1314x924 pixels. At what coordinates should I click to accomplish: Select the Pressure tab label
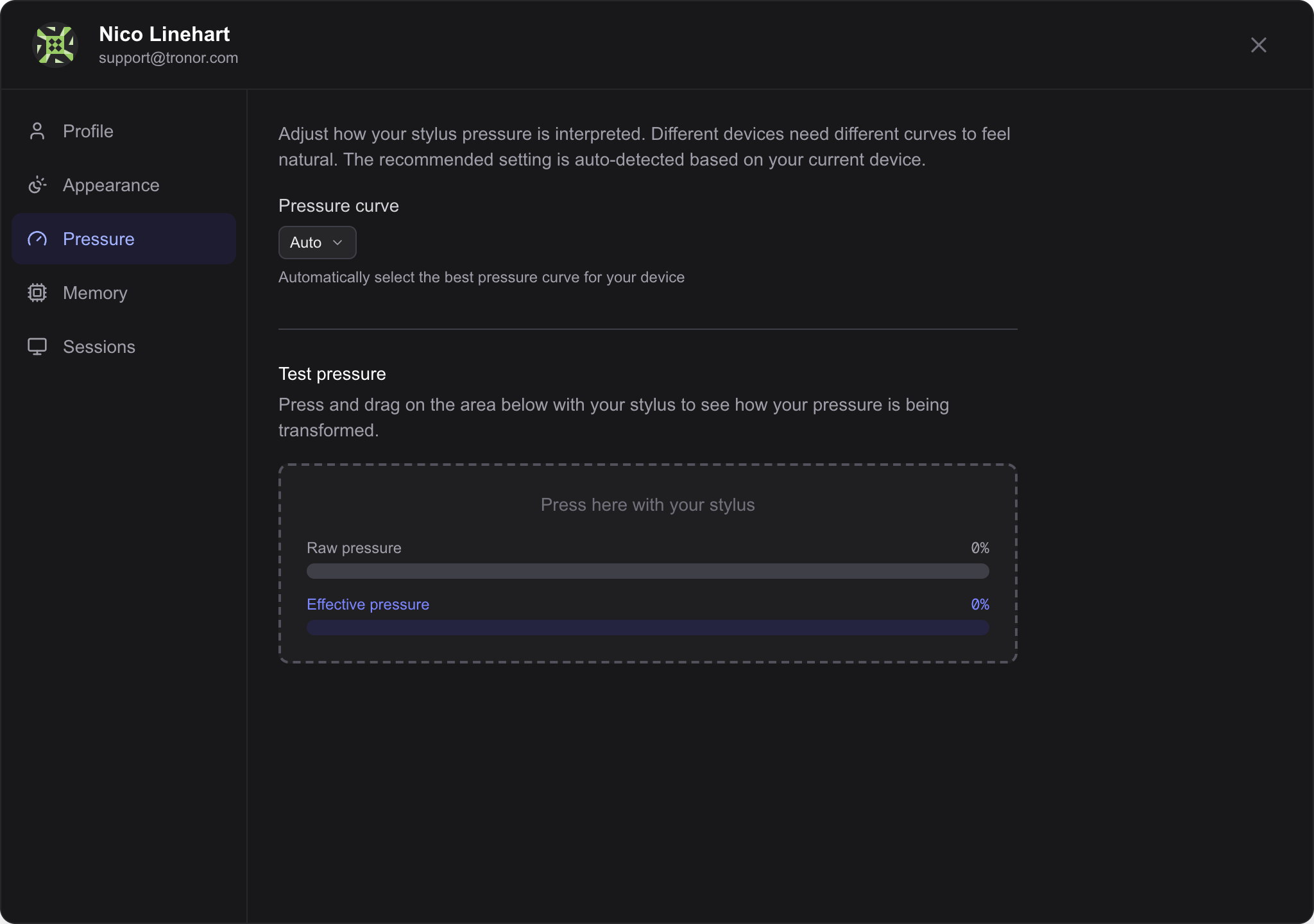[99, 239]
